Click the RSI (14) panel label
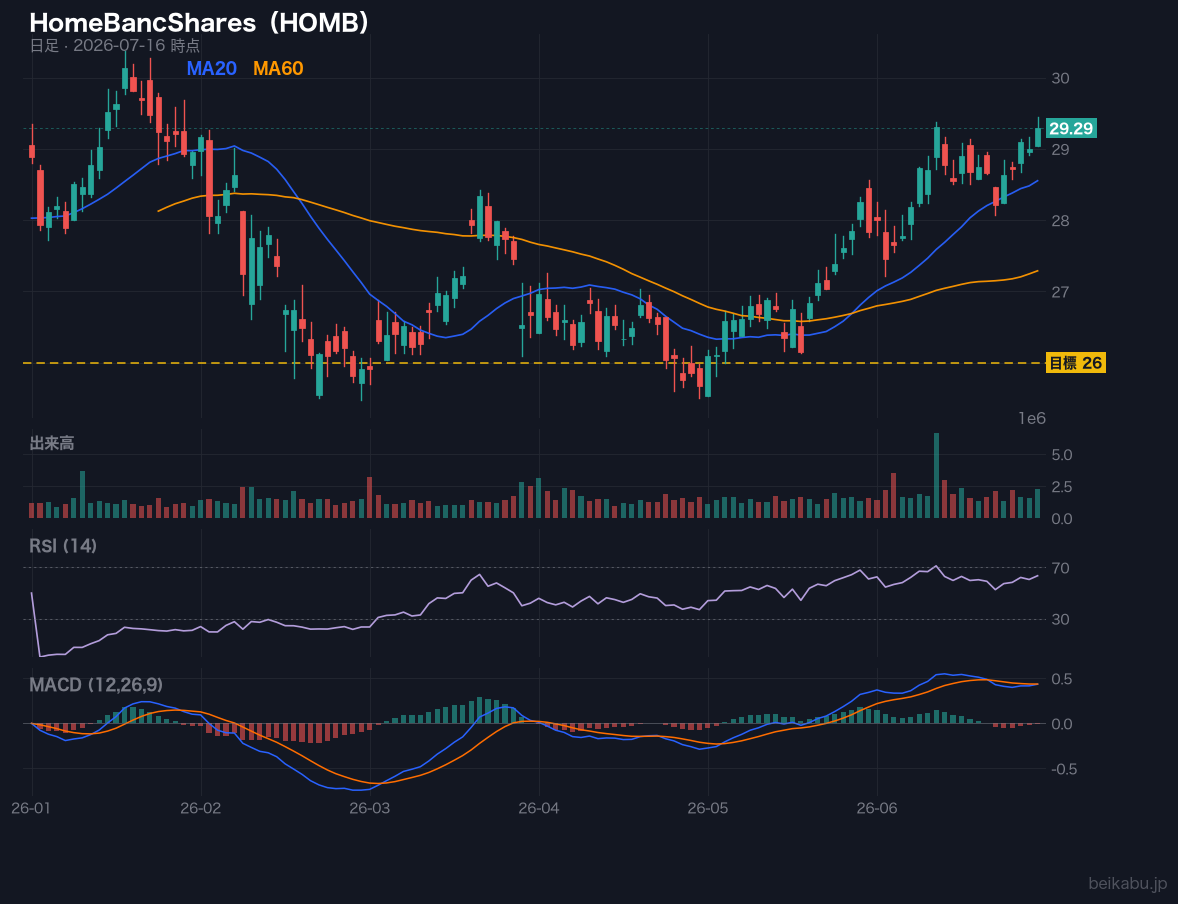 63,546
